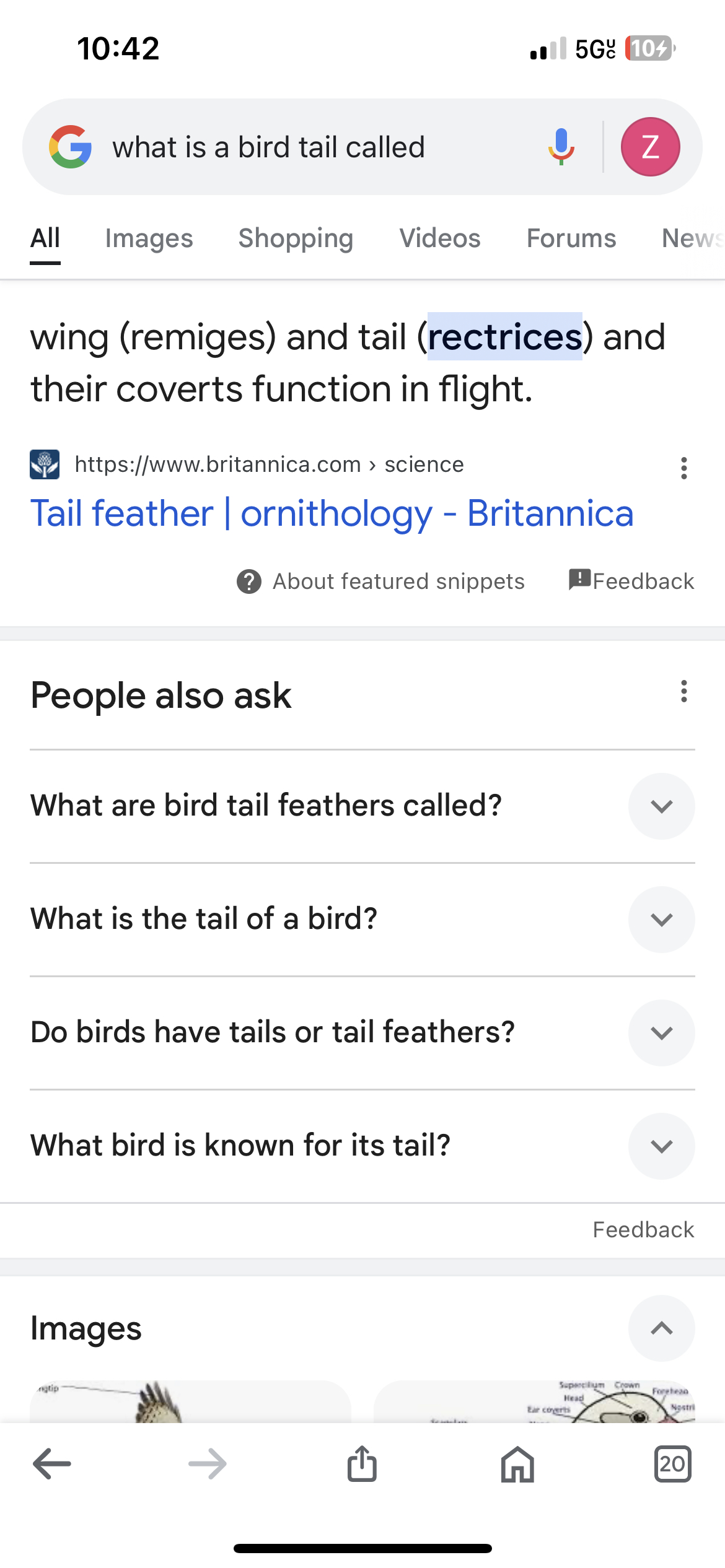Screen dimensions: 725x1568
Task: Open the Tail feather Britannica link
Action: 332,513
